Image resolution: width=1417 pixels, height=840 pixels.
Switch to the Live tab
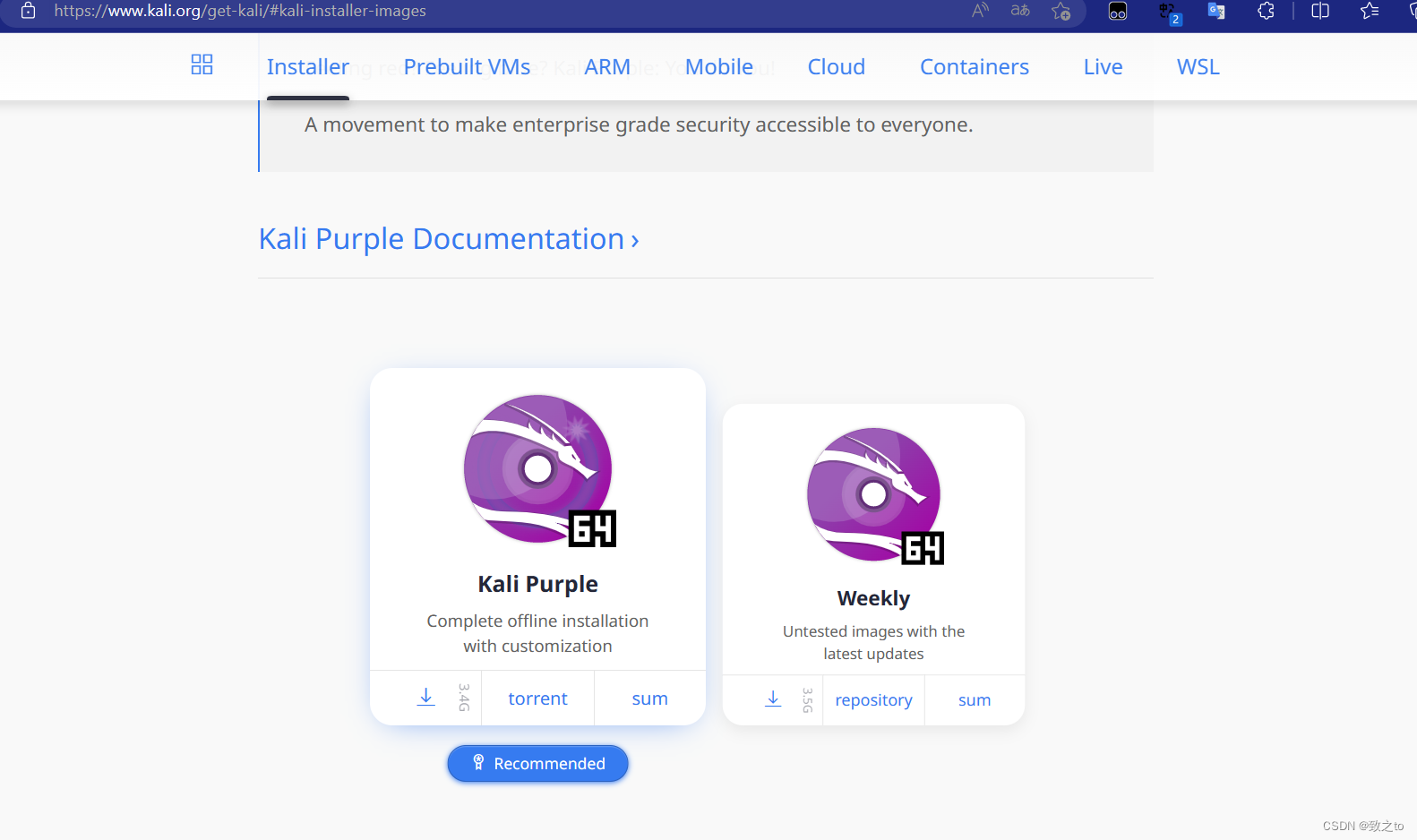point(1104,67)
